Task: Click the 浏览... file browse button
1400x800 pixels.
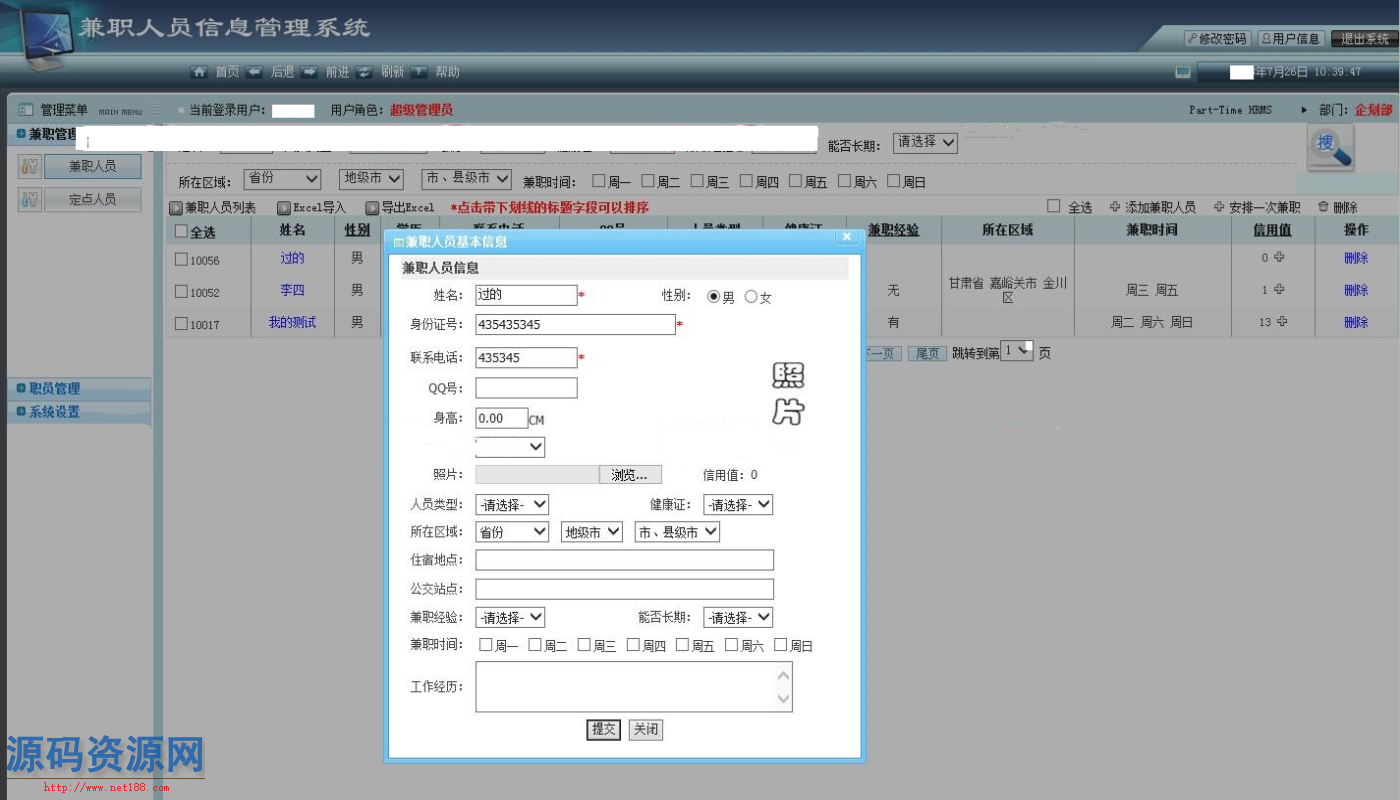Action: coord(630,475)
